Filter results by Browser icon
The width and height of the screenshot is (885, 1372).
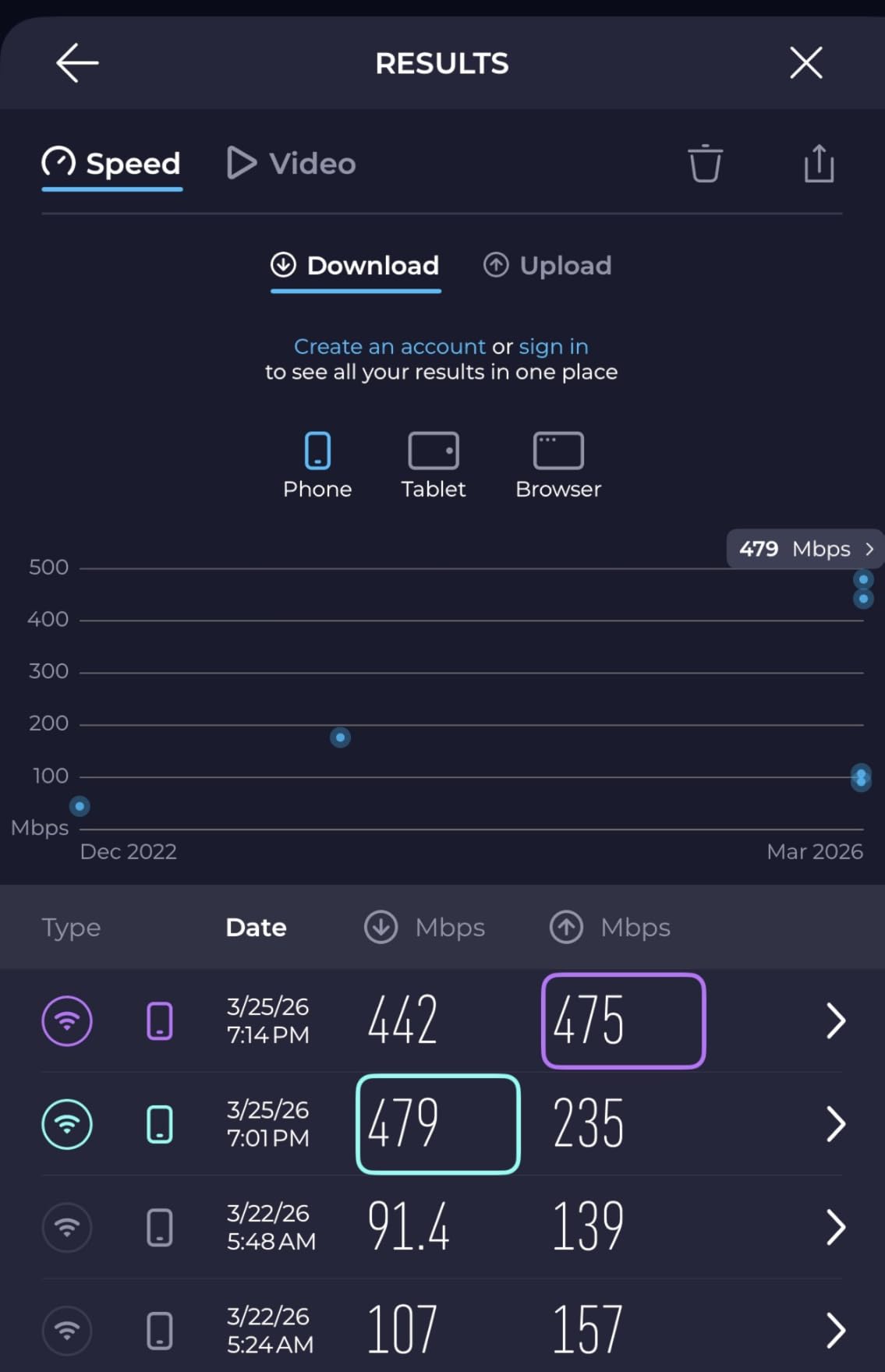point(558,465)
